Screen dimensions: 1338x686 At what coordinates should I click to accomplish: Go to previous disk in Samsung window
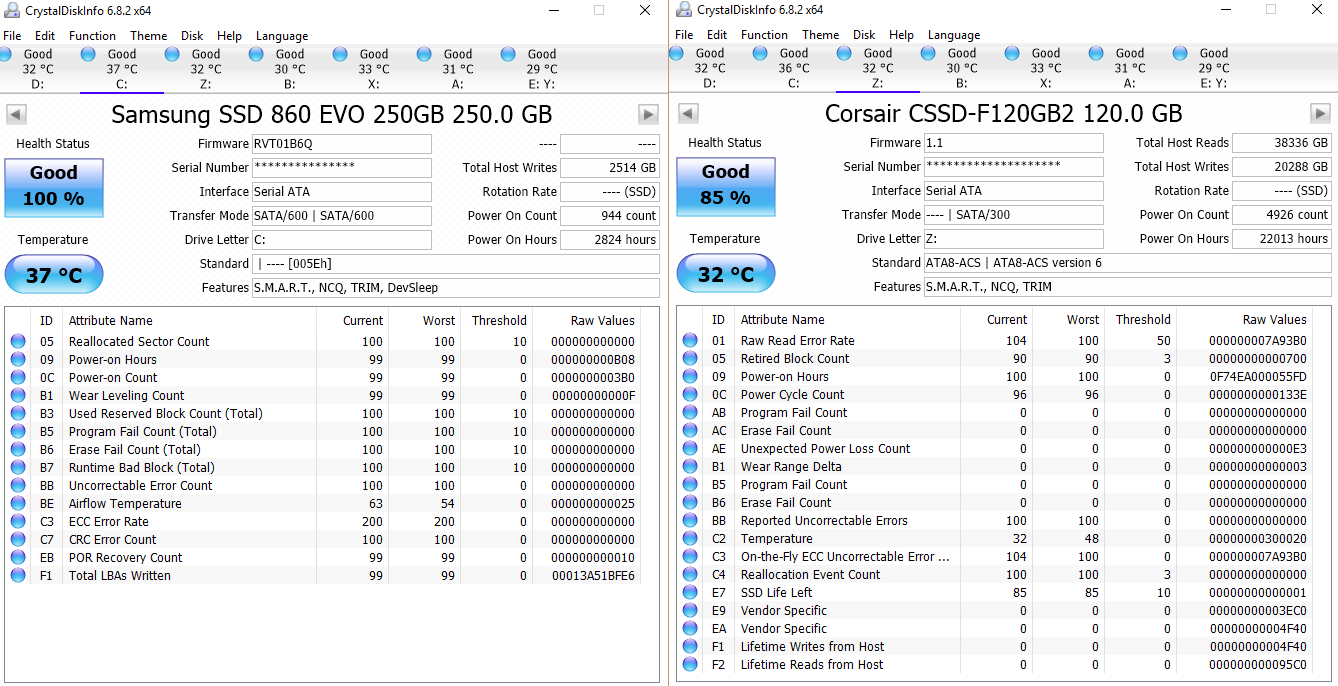click(x=16, y=114)
